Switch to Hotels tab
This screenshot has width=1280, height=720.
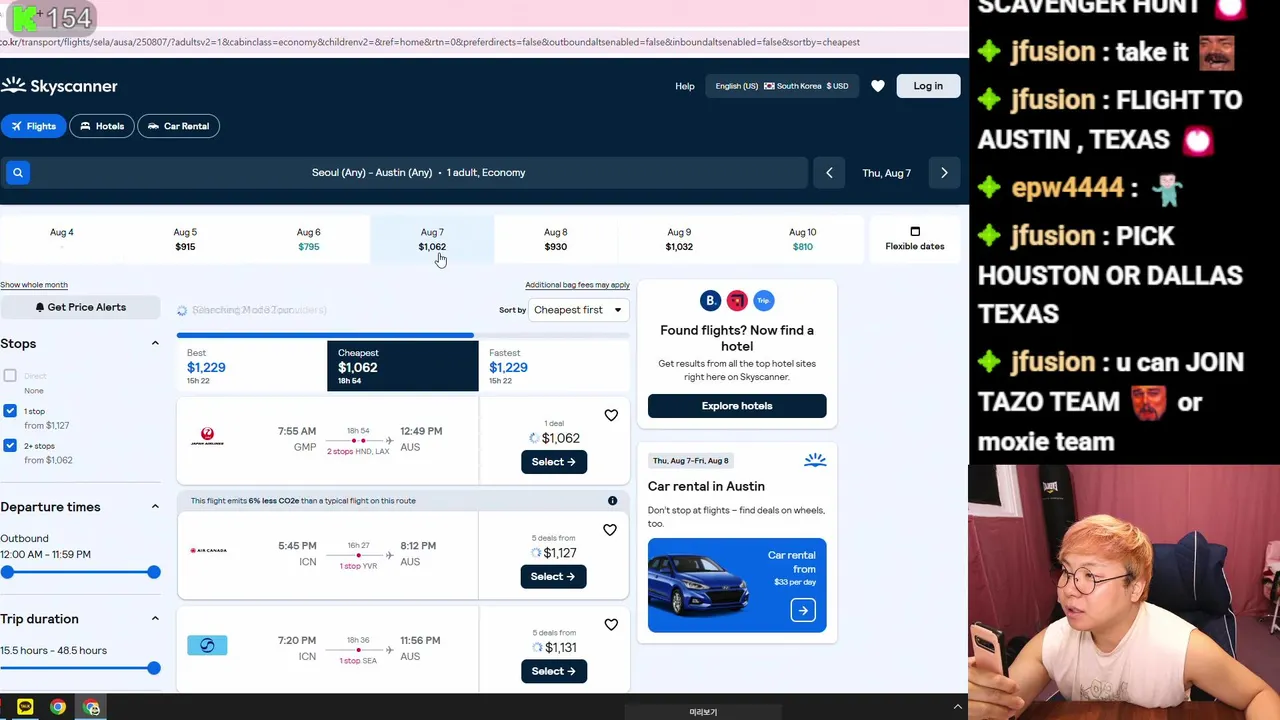pyautogui.click(x=101, y=126)
